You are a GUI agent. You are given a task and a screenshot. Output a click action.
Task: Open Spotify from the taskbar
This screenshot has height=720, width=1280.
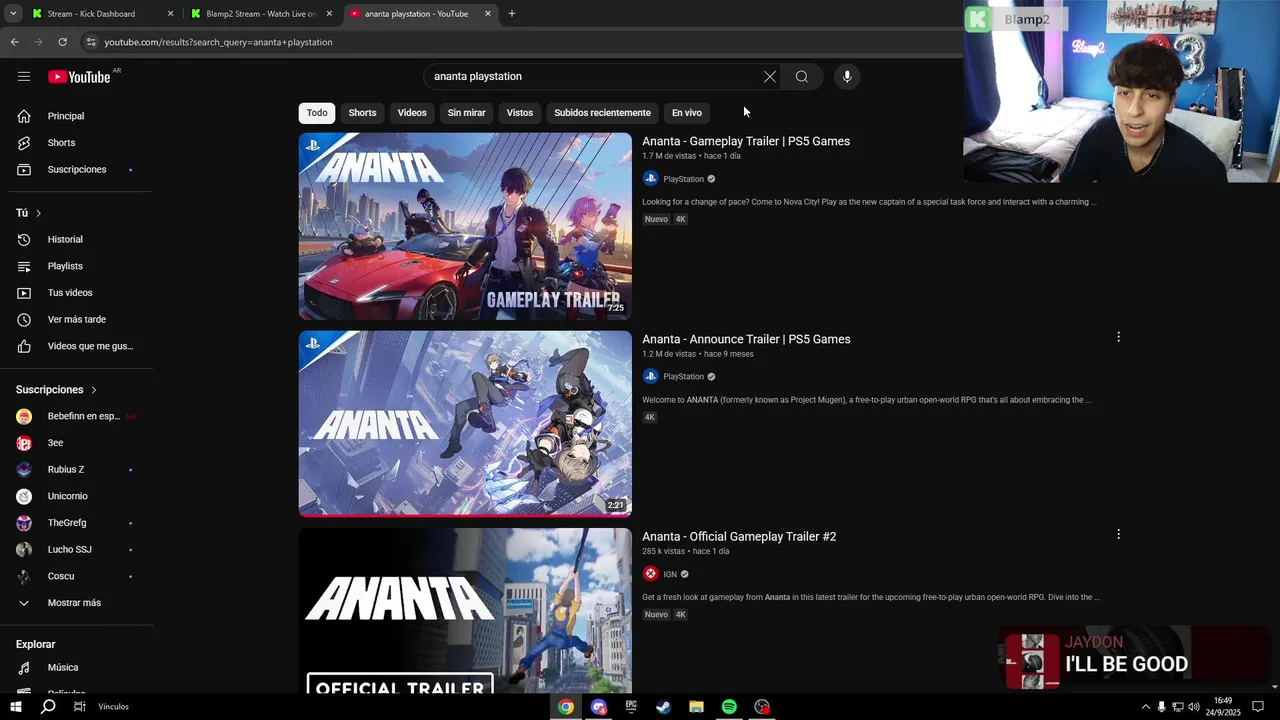(x=729, y=707)
